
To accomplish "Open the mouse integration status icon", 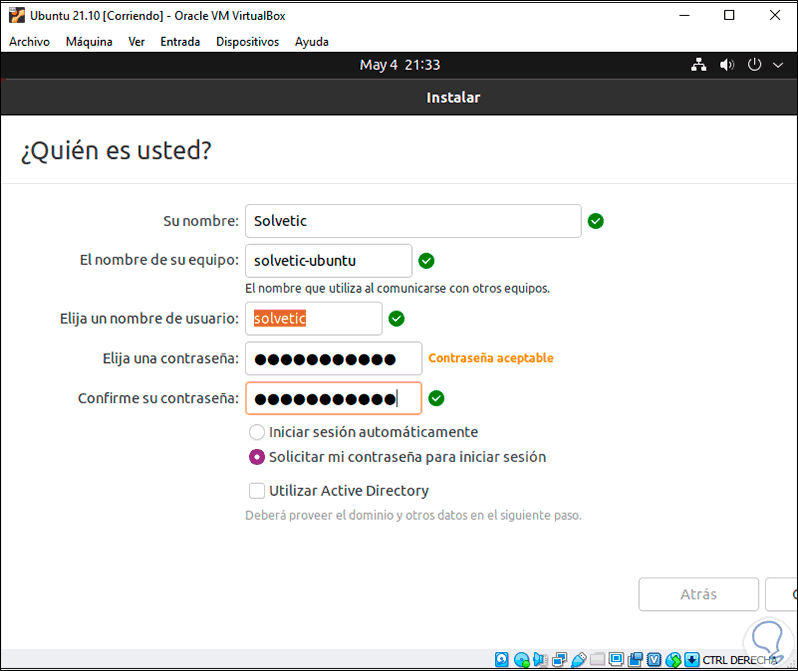I will coord(673,660).
